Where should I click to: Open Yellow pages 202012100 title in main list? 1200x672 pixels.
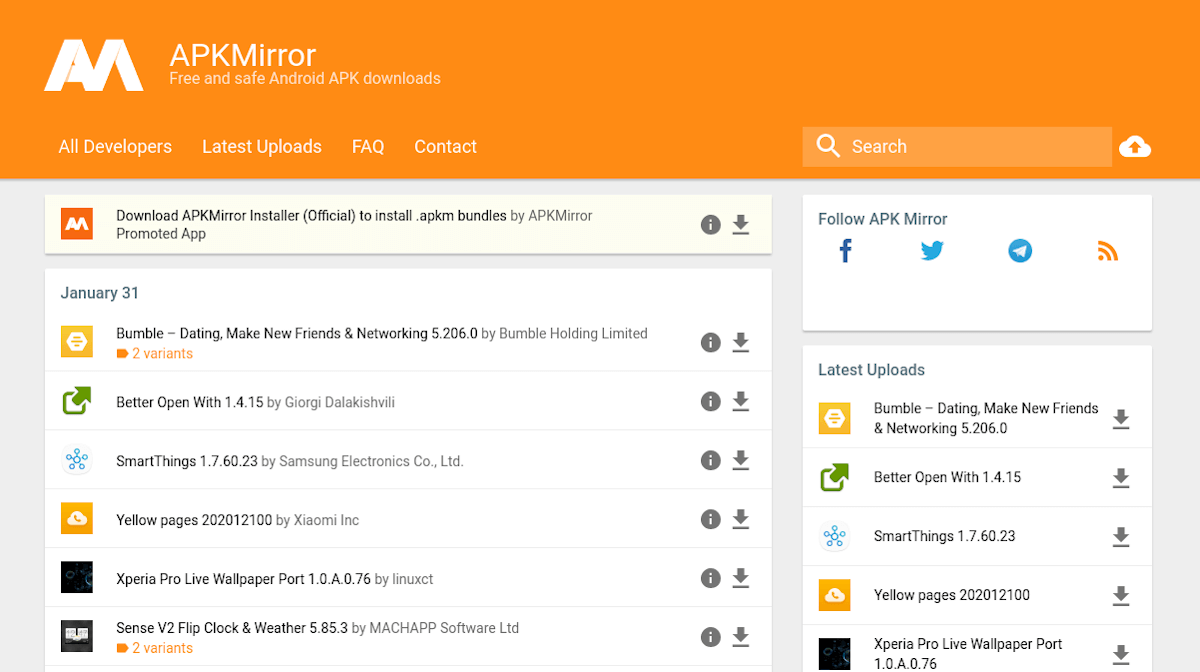[x=194, y=520]
